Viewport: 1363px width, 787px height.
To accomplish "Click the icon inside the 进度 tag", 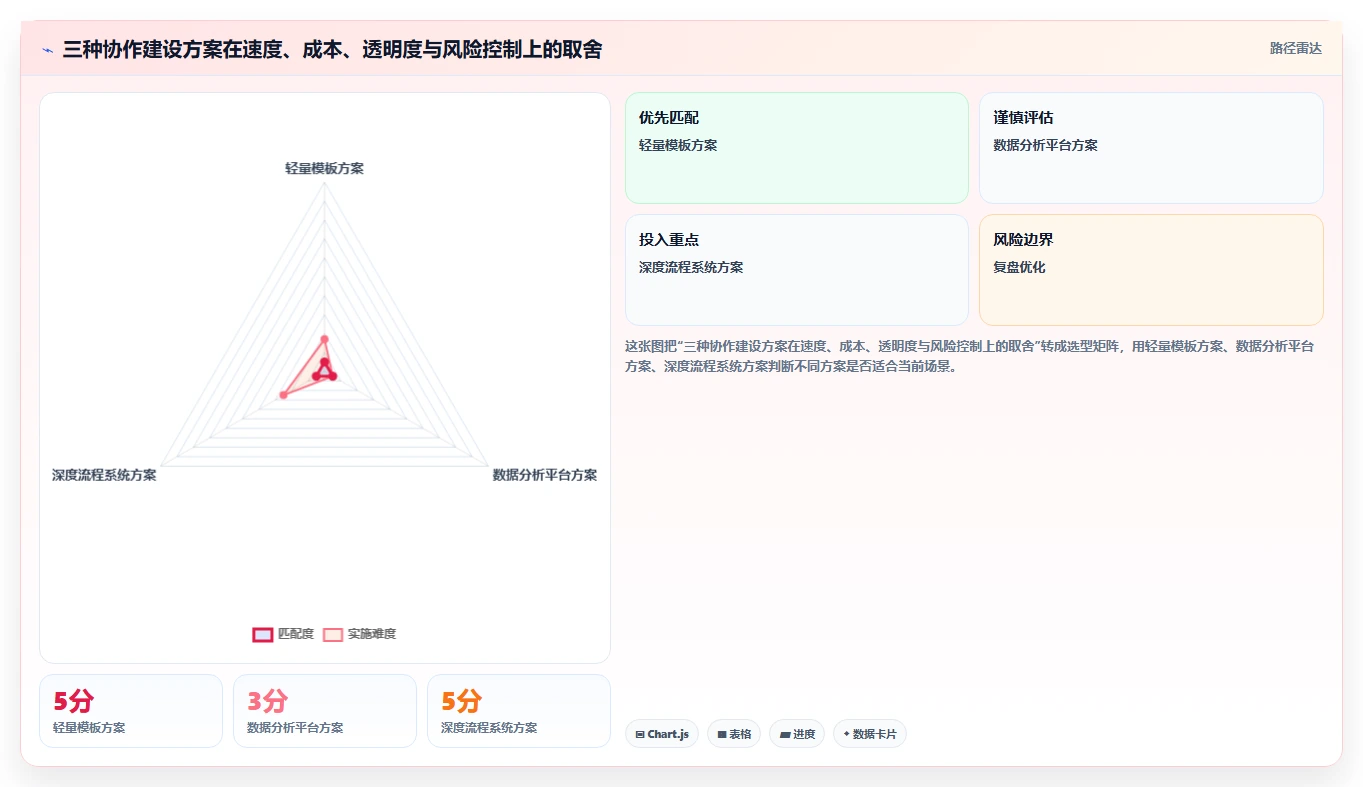I will coord(785,734).
